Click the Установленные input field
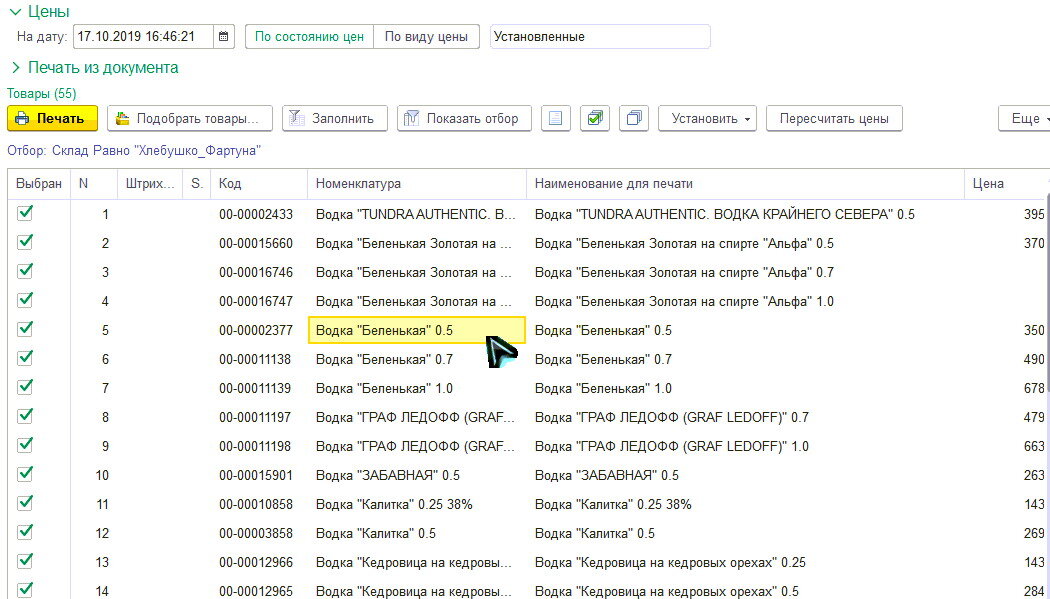This screenshot has width=1050, height=599. pyautogui.click(x=600, y=37)
